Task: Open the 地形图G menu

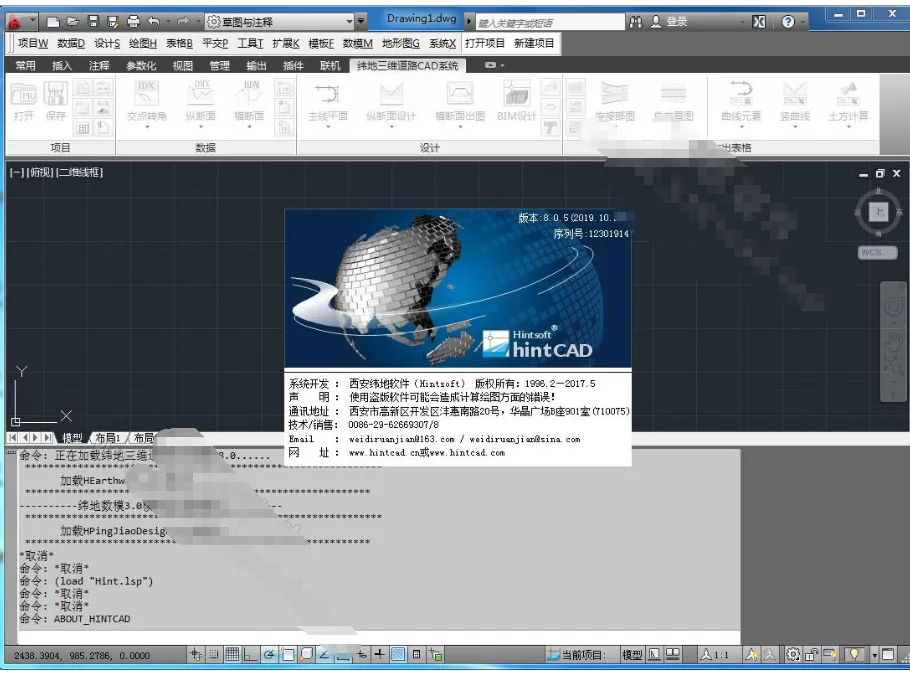Action: click(400, 44)
